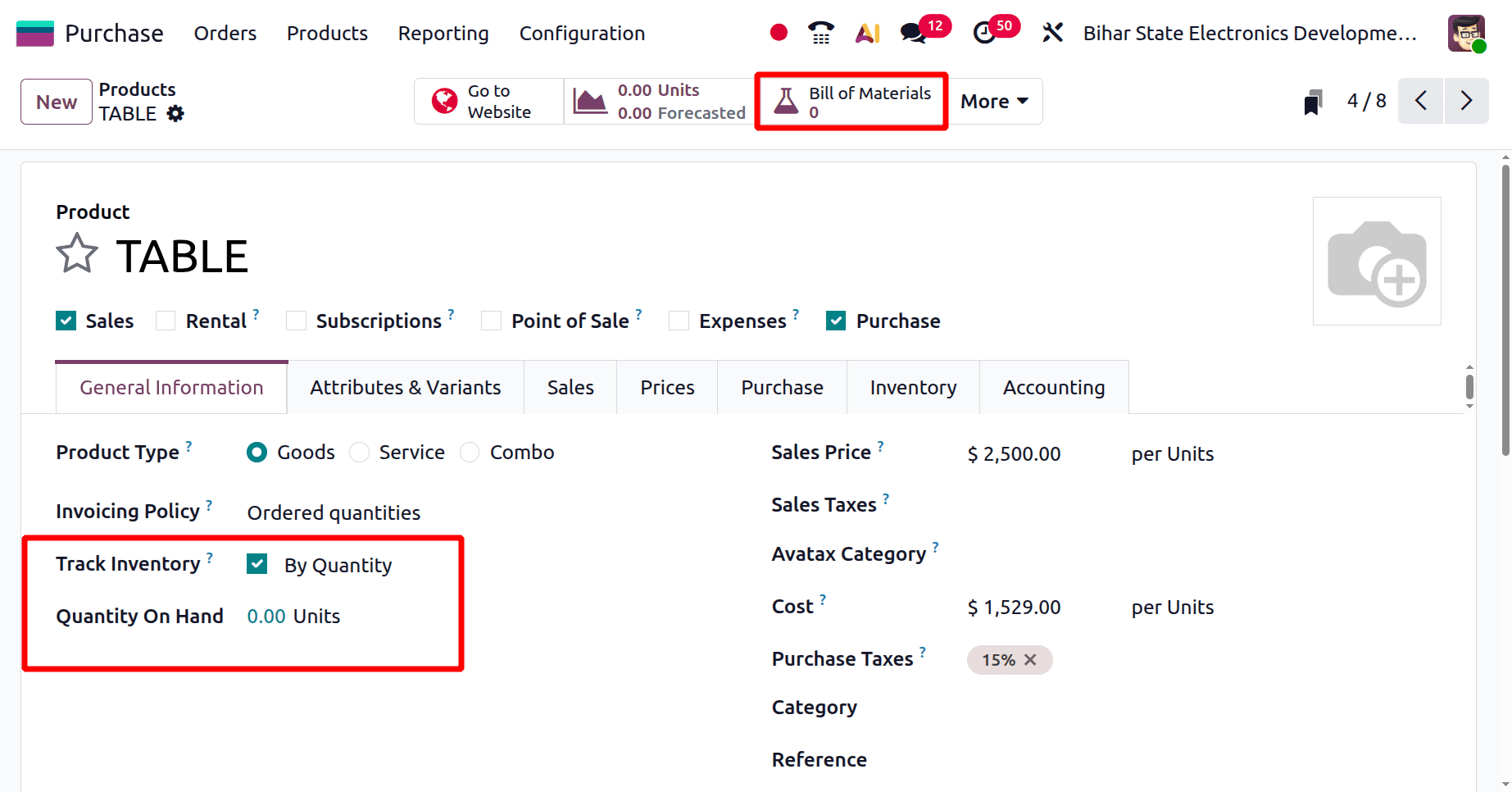Go to the next record with the right arrow
The width and height of the screenshot is (1512, 792).
point(1467,101)
